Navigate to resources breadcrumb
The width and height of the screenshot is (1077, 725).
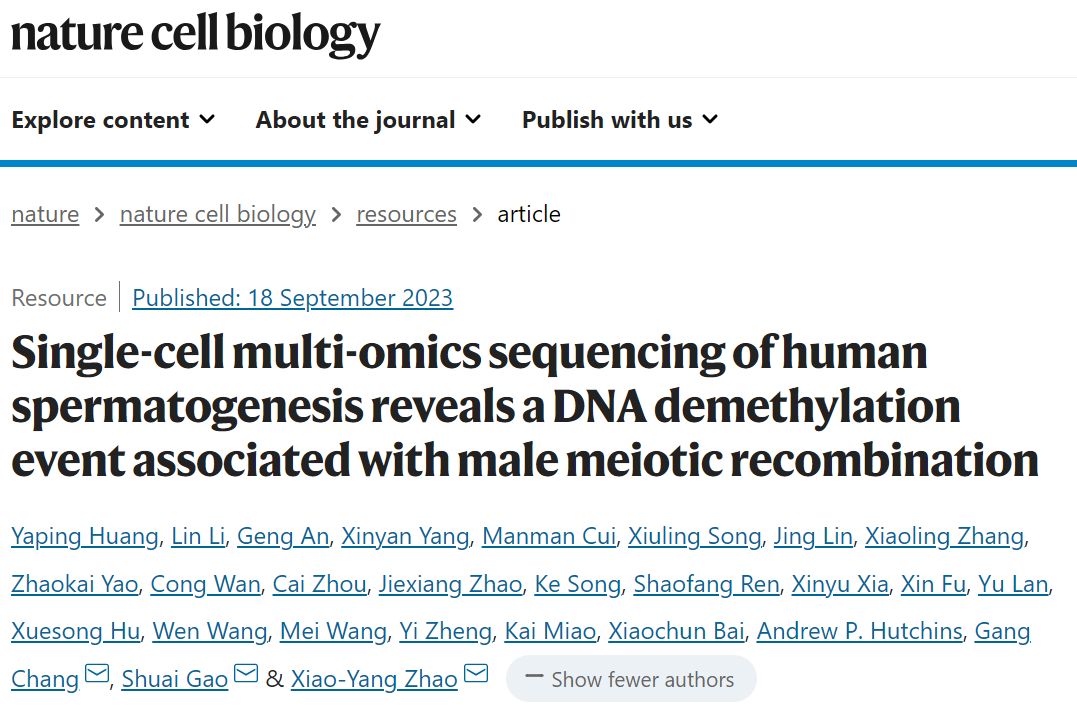tap(406, 214)
